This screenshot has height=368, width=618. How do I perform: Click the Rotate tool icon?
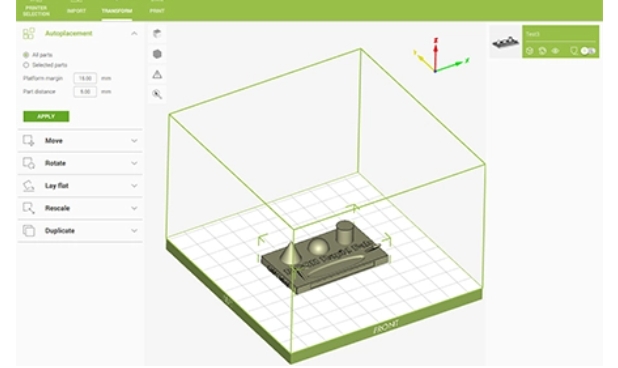(28, 163)
